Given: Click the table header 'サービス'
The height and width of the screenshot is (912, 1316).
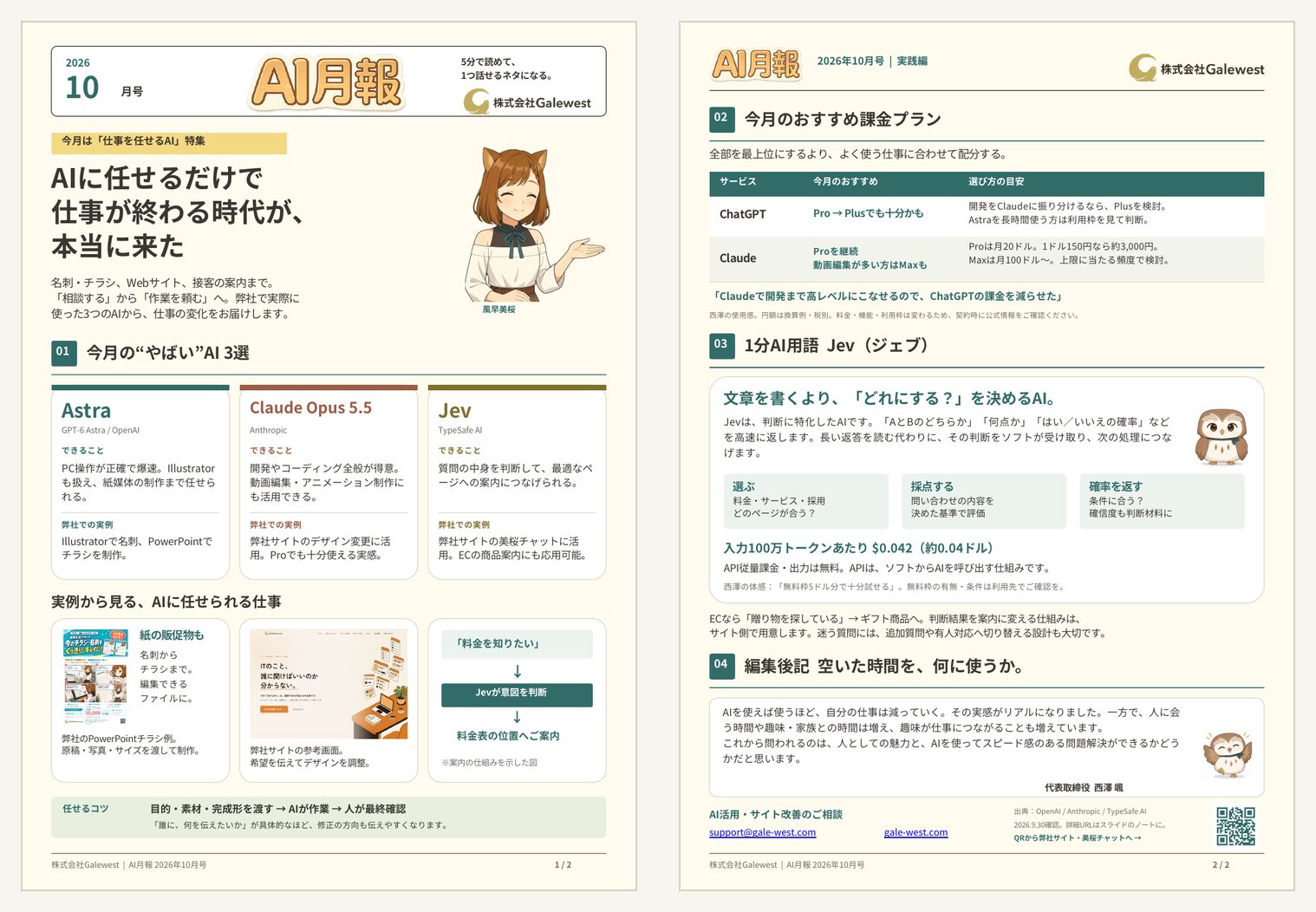Looking at the screenshot, I should coord(738,182).
